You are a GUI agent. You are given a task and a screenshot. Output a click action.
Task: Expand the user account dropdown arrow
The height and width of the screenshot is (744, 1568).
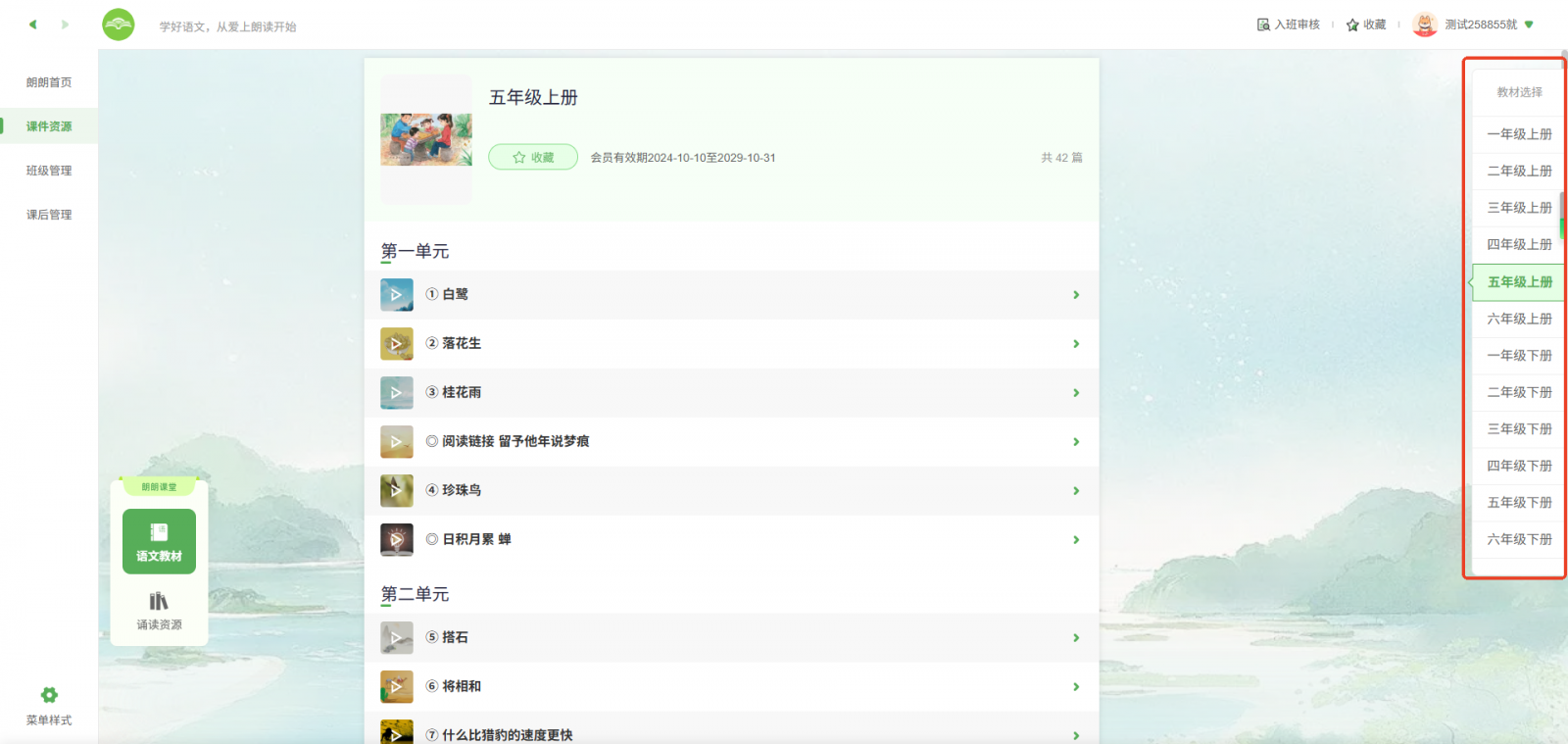(x=1529, y=25)
